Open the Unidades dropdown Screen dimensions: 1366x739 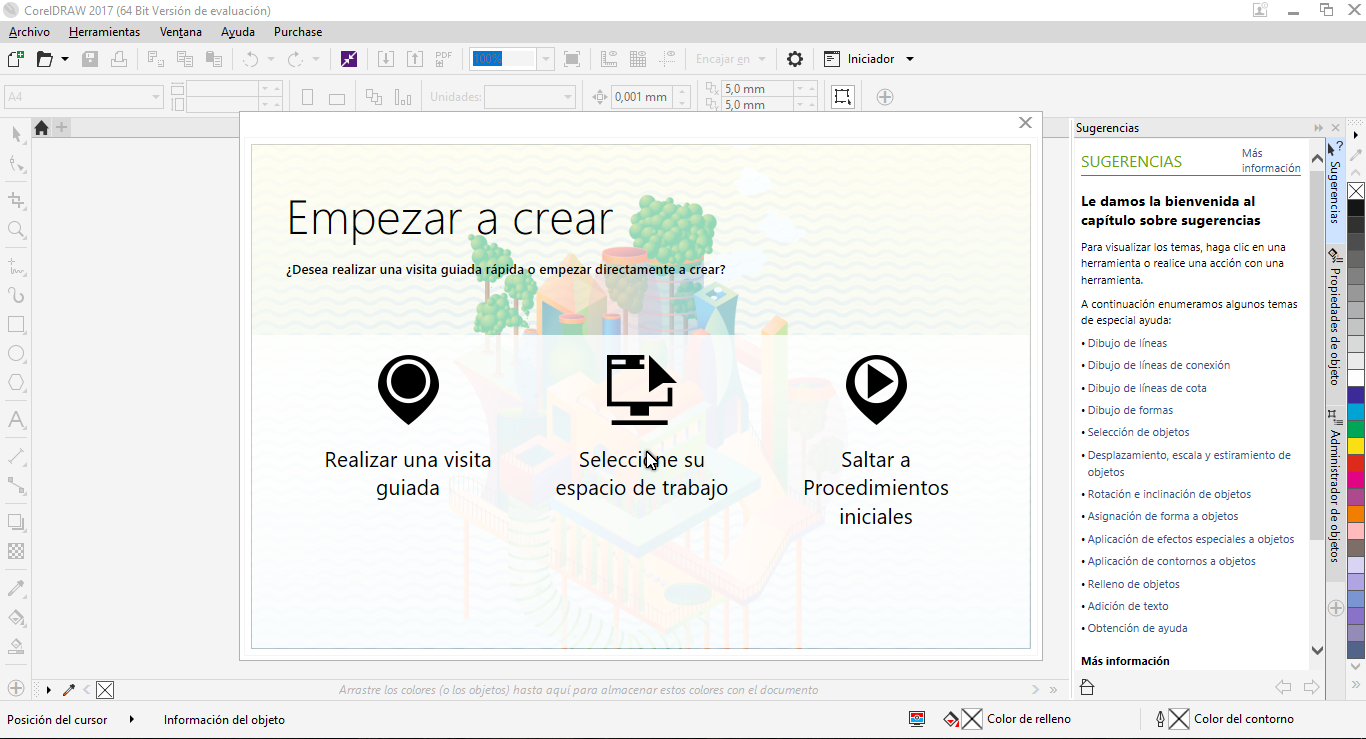[x=568, y=97]
